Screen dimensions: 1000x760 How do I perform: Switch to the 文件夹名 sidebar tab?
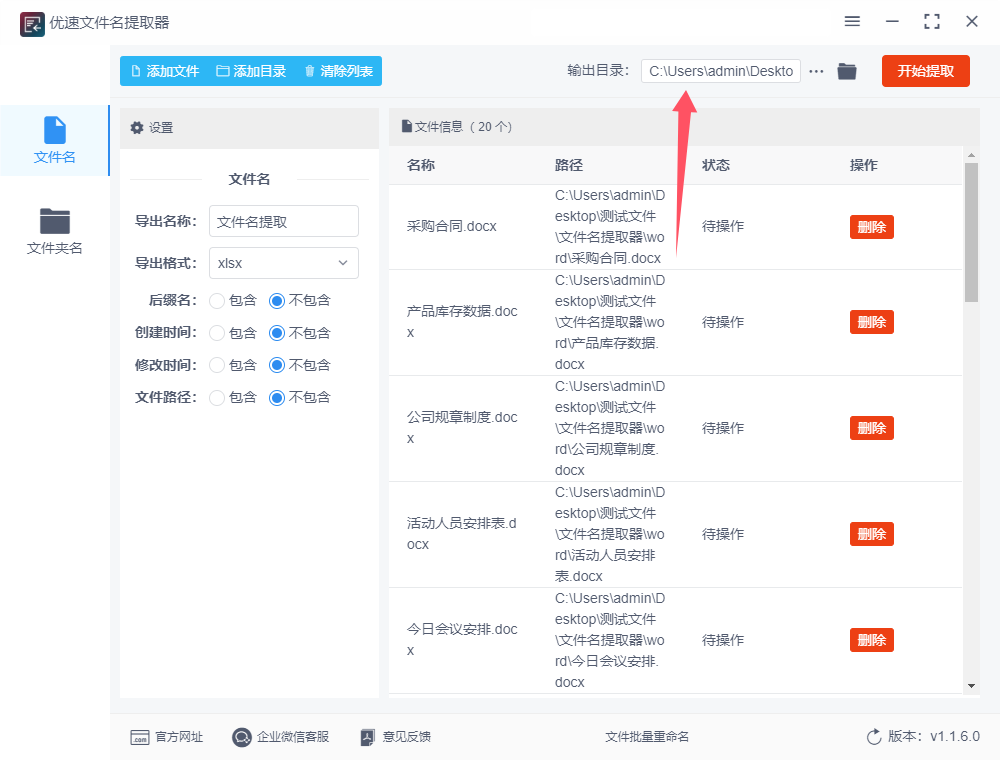coord(55,231)
